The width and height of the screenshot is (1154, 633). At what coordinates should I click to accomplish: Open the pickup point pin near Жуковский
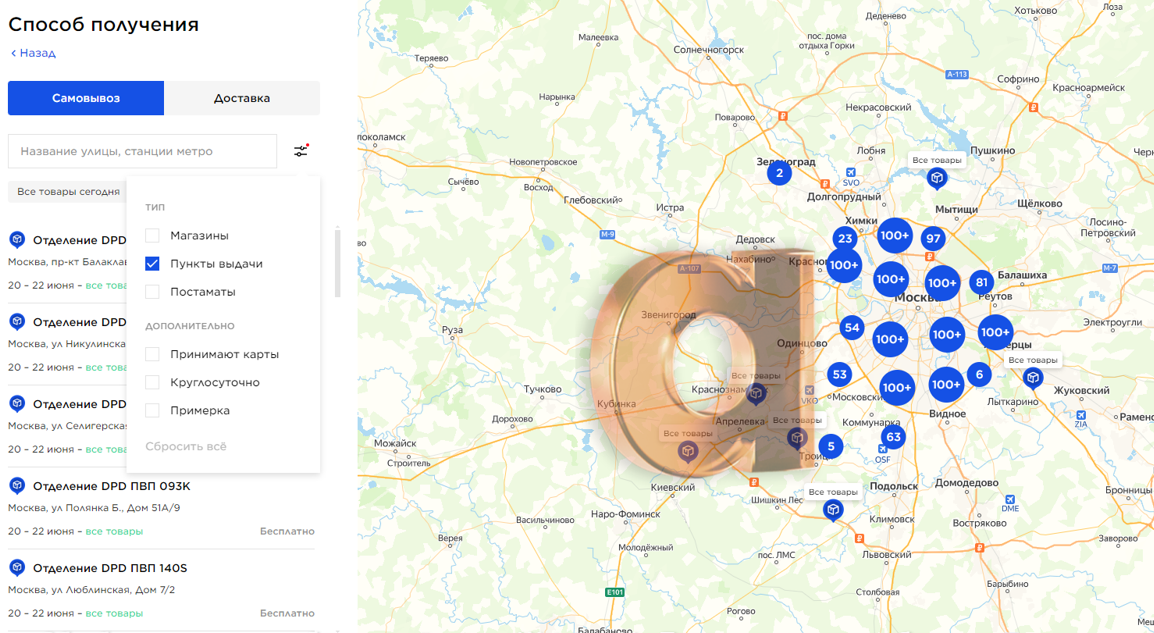(1033, 378)
